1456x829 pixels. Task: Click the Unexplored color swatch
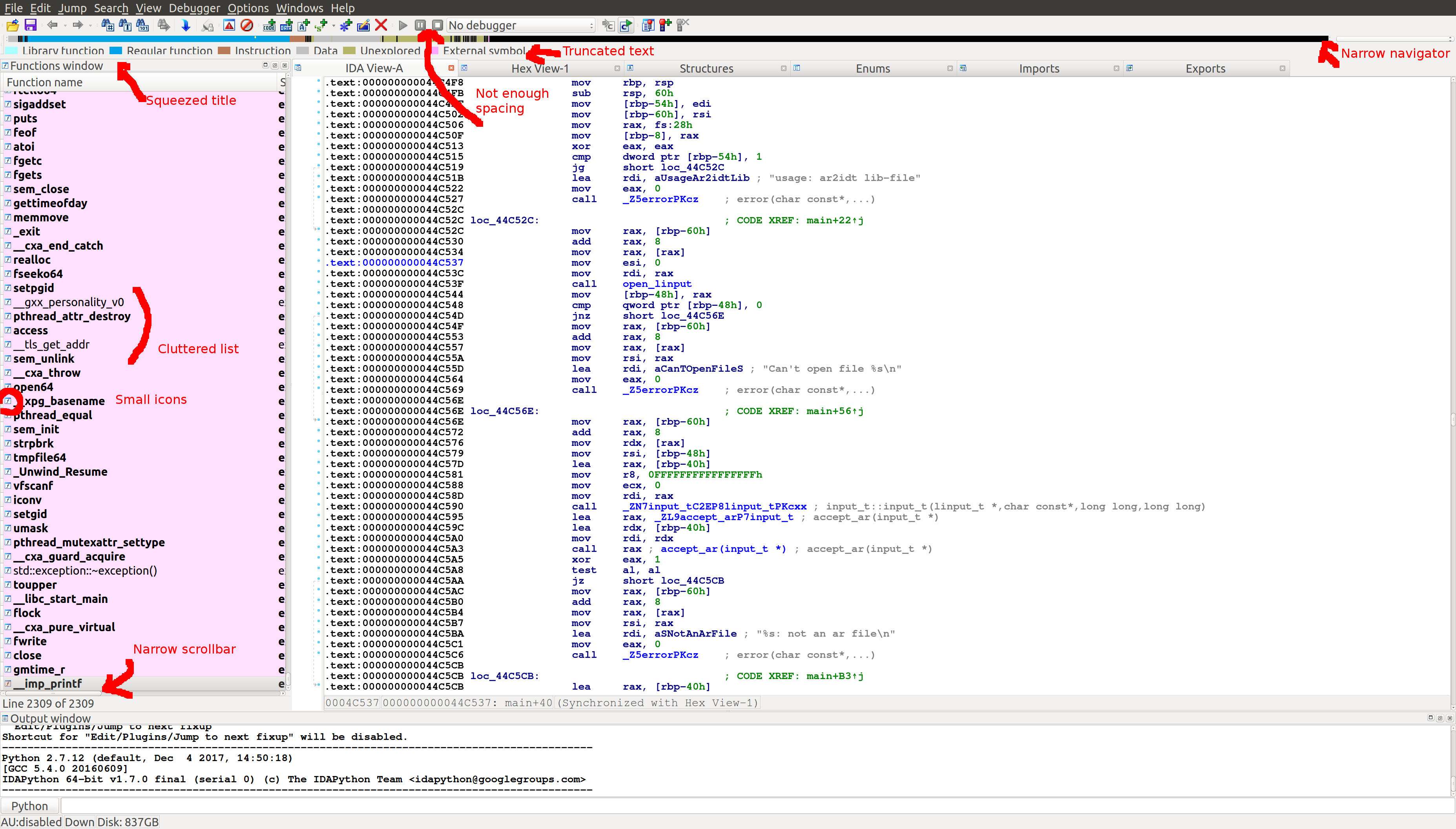350,51
